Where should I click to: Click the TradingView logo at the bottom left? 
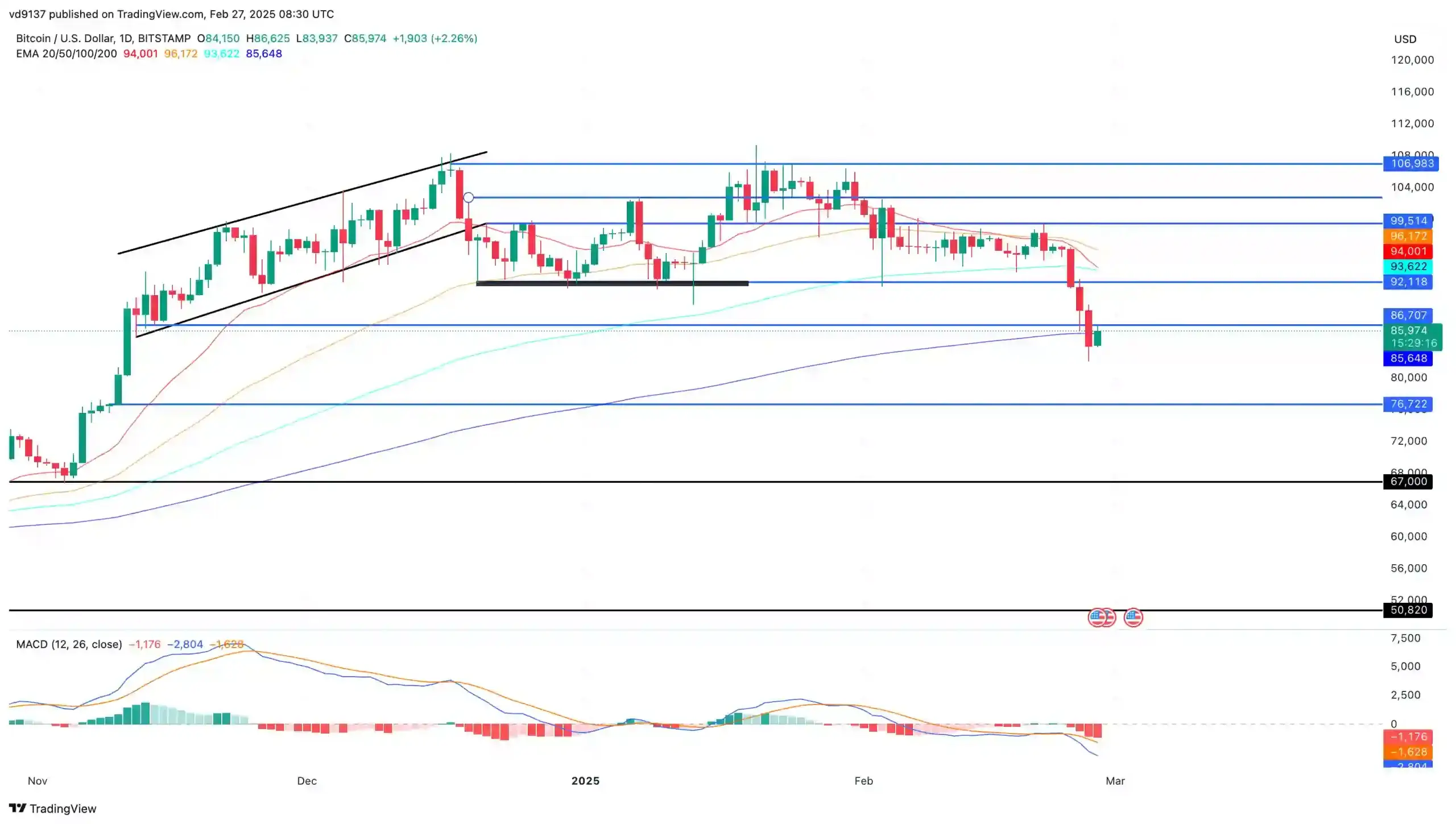pos(53,809)
